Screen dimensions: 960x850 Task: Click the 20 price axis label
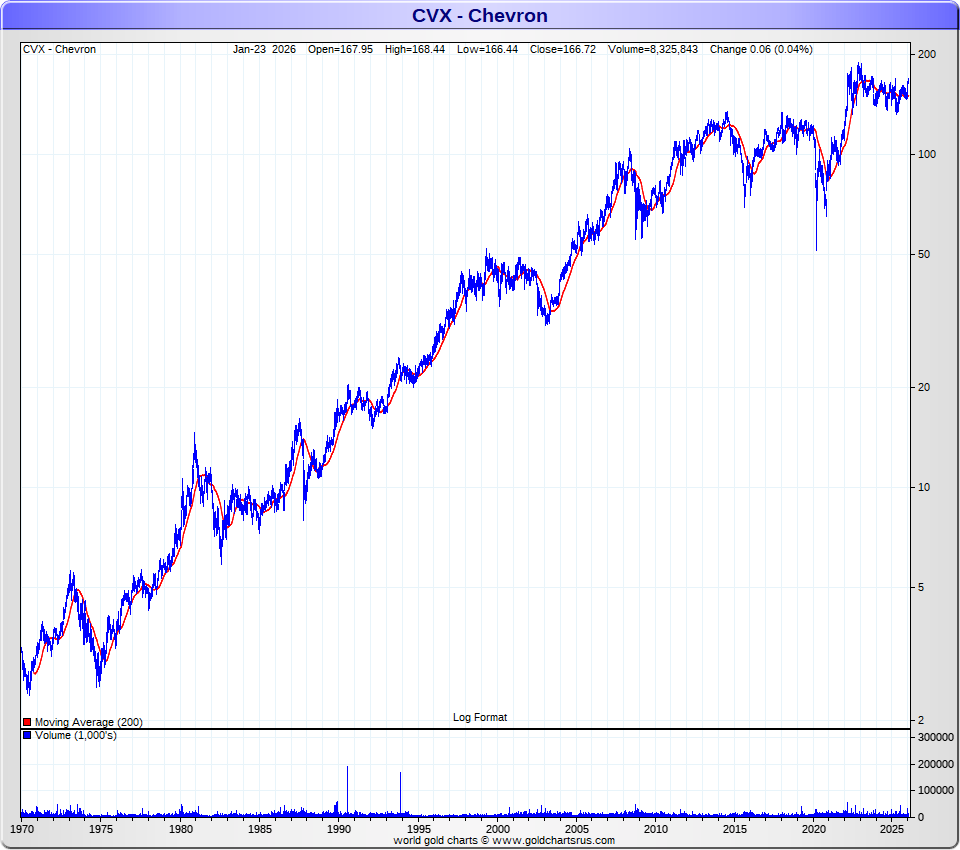pos(924,387)
